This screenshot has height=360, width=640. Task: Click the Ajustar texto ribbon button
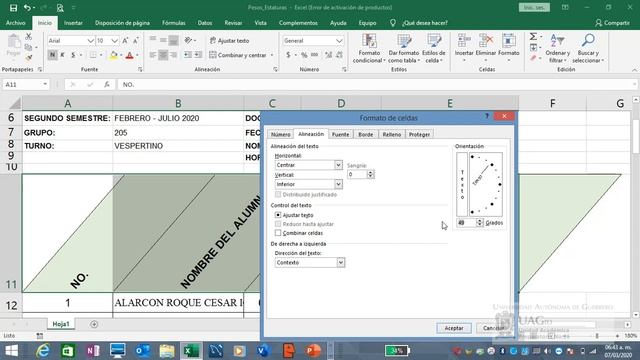coord(229,40)
